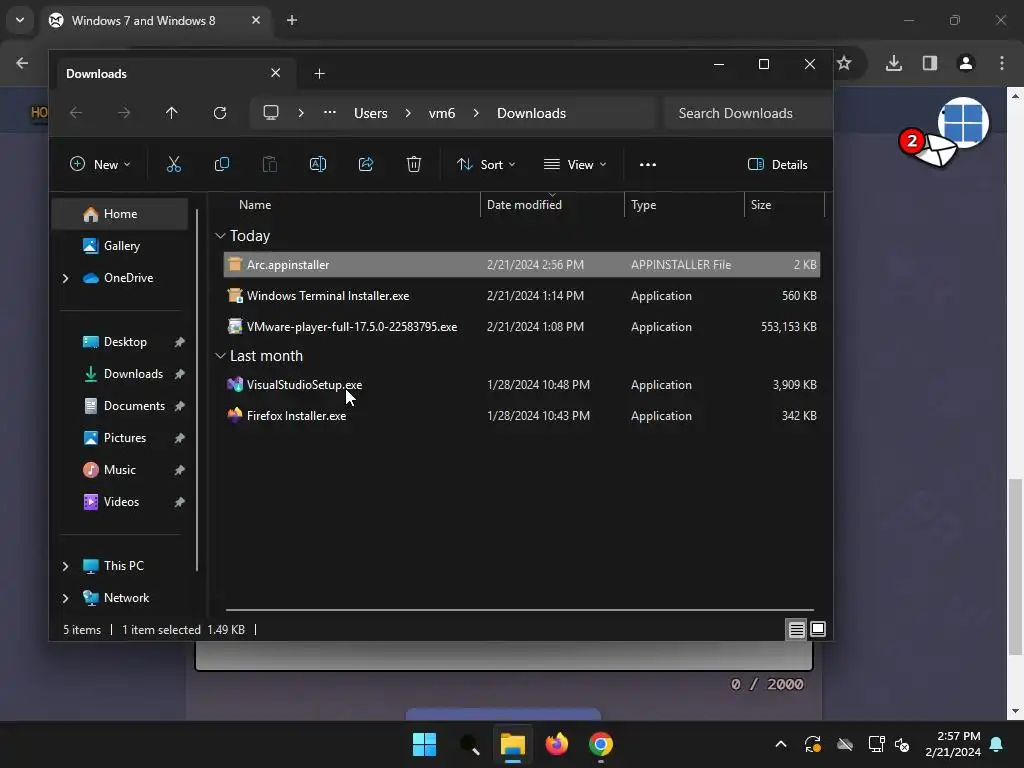Viewport: 1024px width, 768px height.
Task: Open pinned Music folder
Action: pos(120,470)
